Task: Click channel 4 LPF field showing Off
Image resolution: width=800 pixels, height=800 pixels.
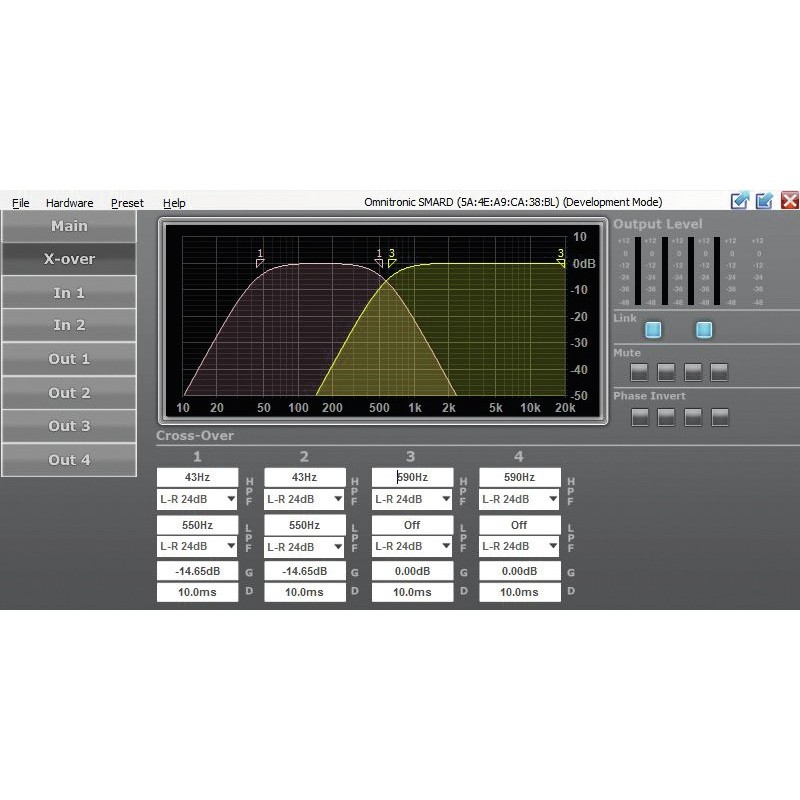Action: click(x=519, y=525)
